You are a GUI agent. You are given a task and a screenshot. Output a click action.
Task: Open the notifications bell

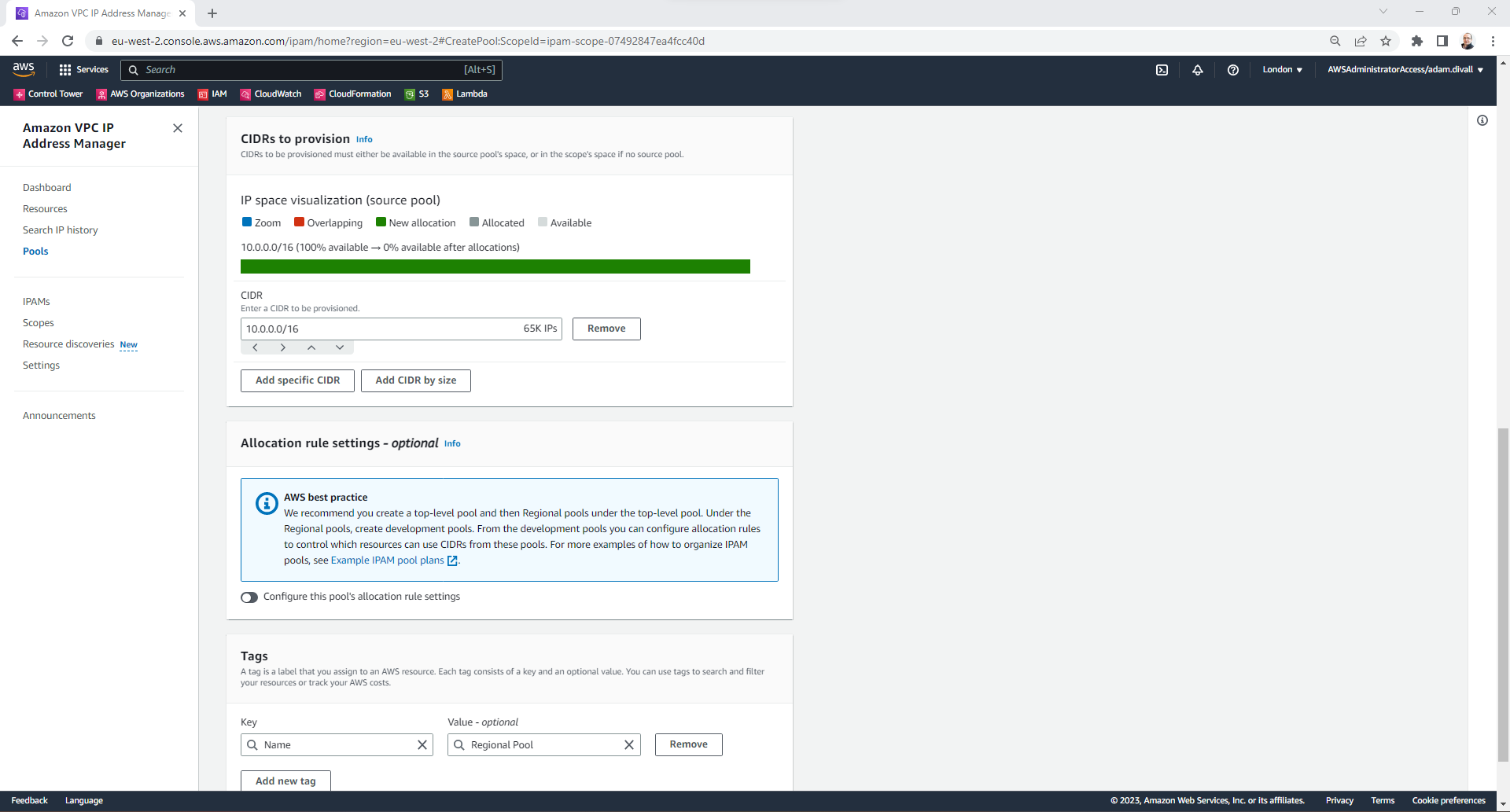[x=1197, y=70]
